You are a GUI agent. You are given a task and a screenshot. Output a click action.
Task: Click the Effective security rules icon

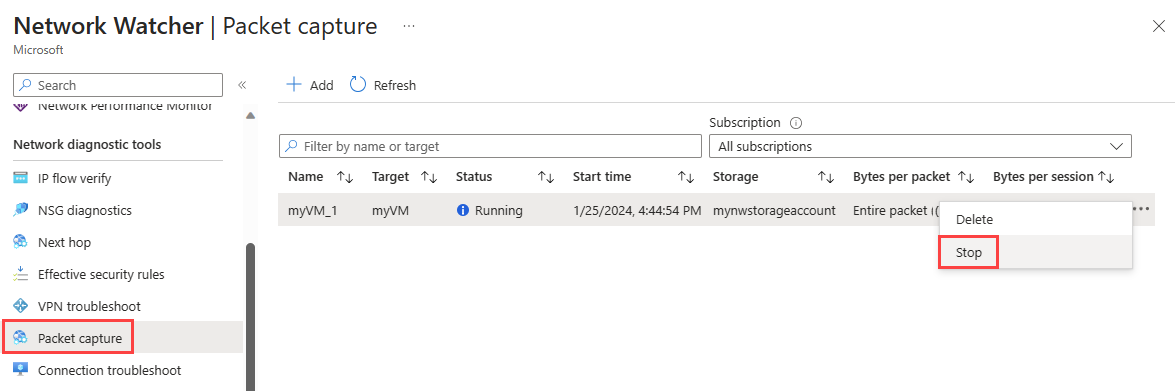tap(21, 274)
